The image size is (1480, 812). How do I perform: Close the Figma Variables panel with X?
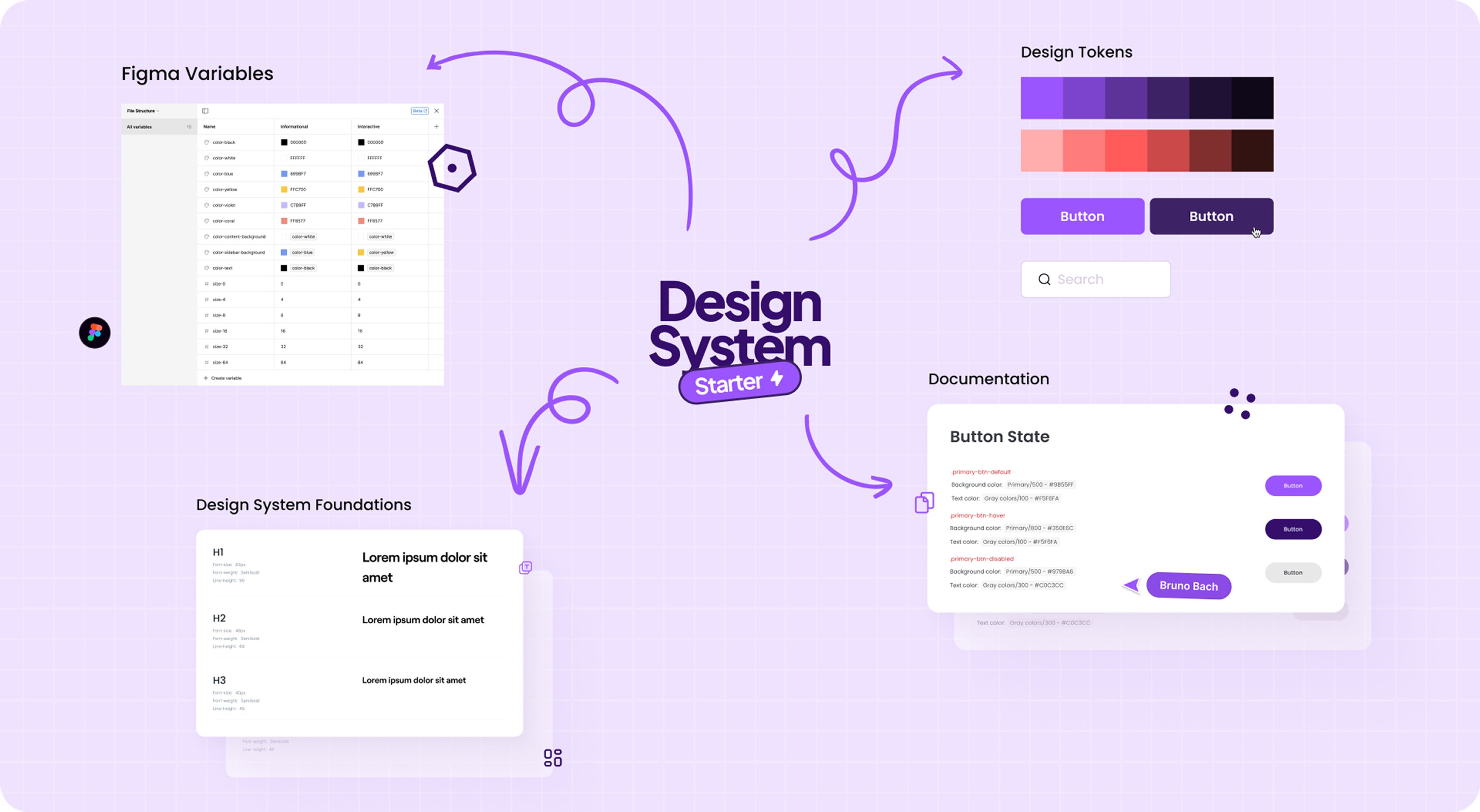[437, 111]
